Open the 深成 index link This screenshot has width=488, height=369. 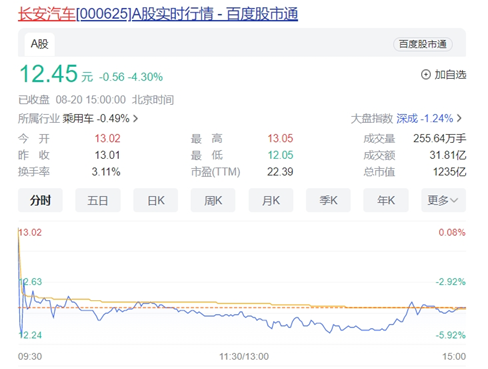[407, 118]
